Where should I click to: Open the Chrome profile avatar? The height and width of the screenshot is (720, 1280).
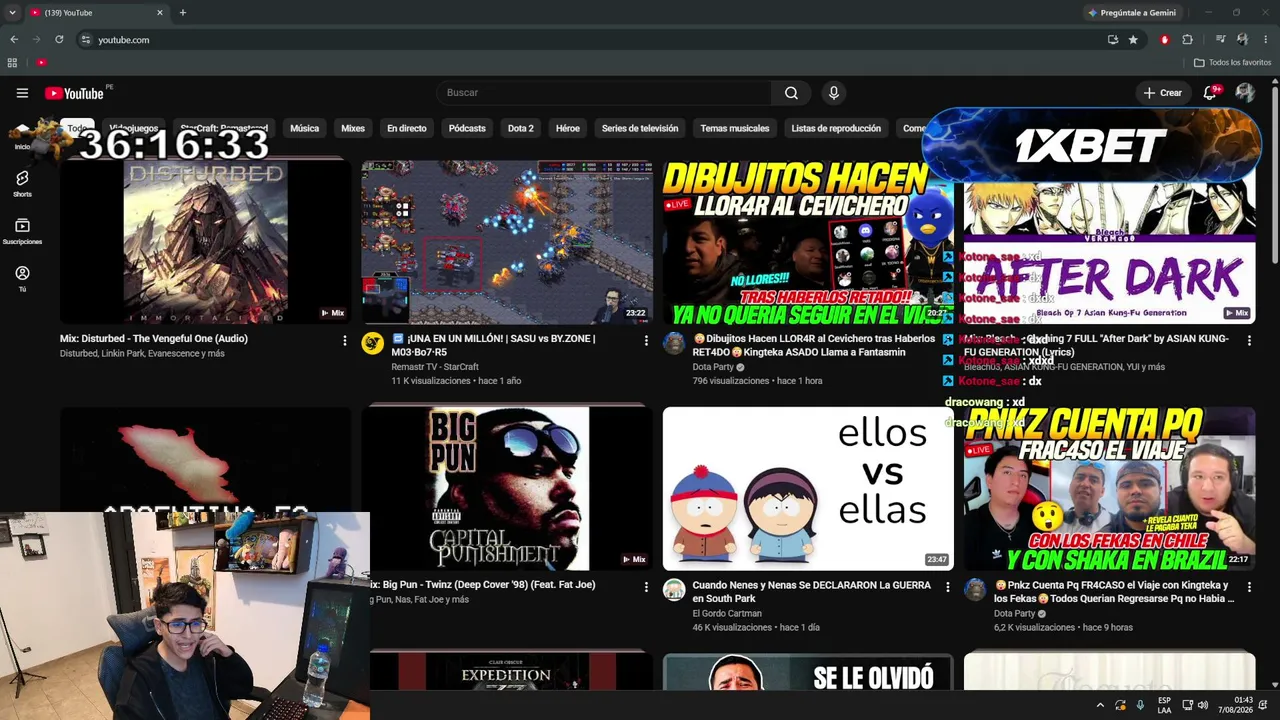[x=1242, y=40]
